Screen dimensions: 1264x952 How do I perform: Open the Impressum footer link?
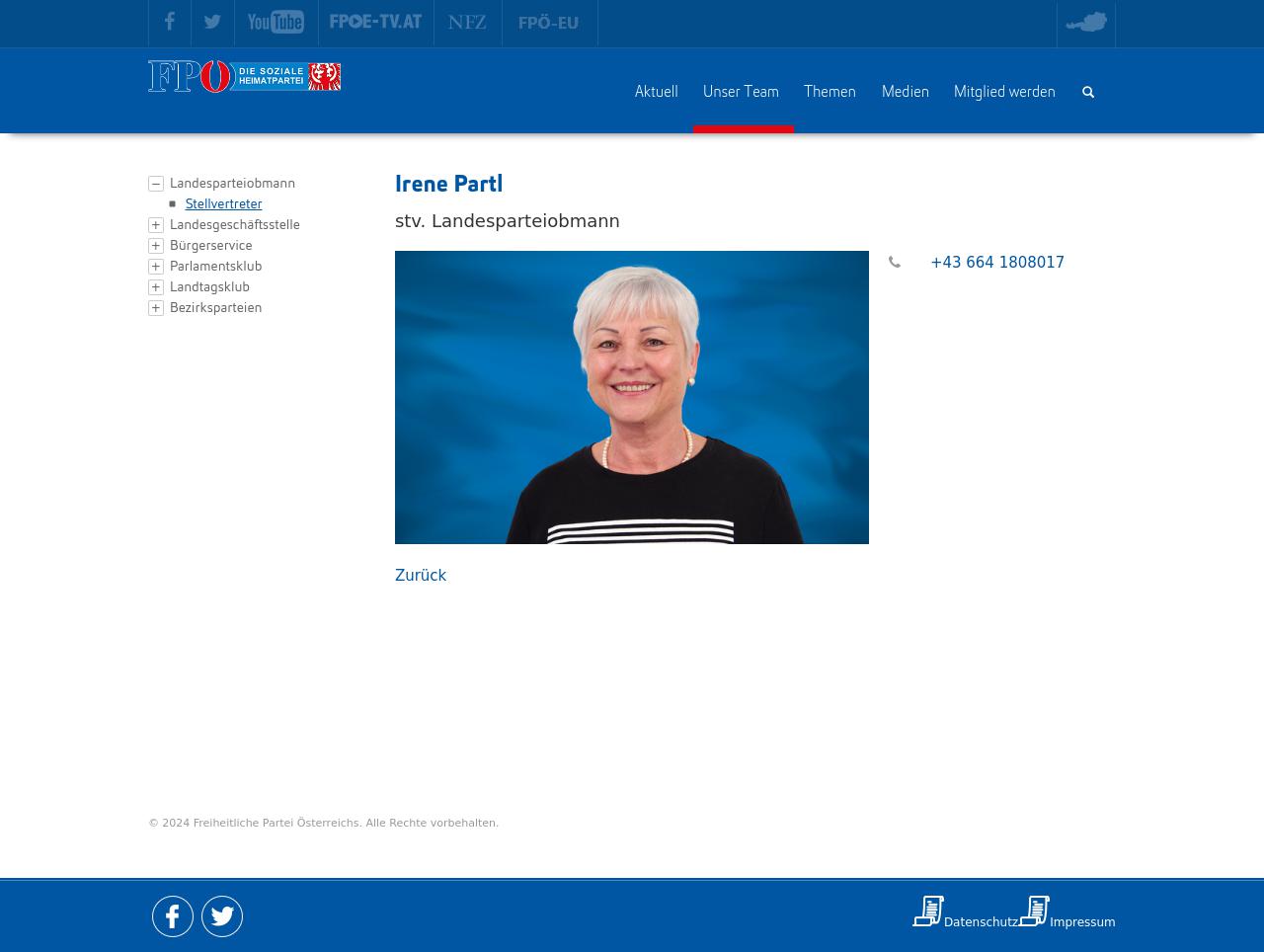pyautogui.click(x=1082, y=922)
